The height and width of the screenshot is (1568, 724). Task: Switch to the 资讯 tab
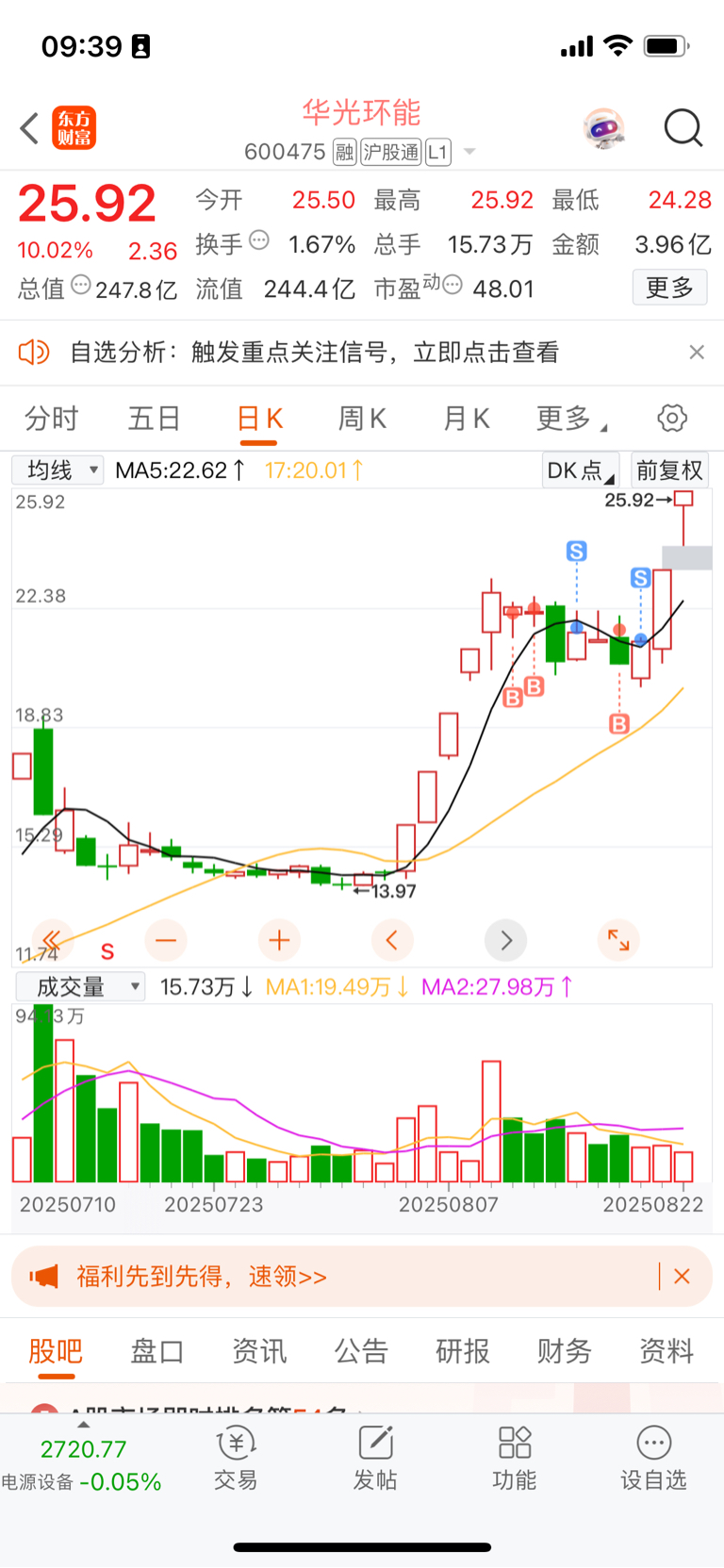(x=259, y=1351)
